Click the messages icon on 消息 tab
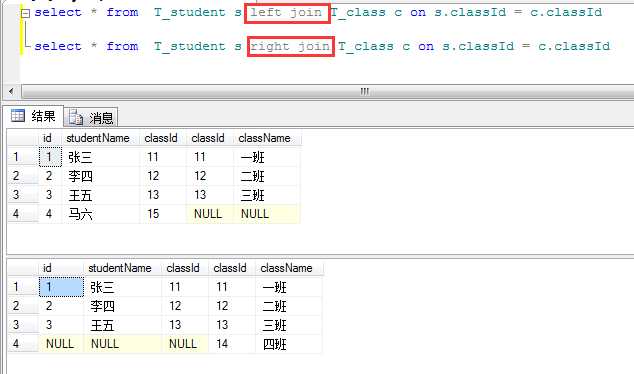The image size is (634, 374). pyautogui.click(x=76, y=118)
